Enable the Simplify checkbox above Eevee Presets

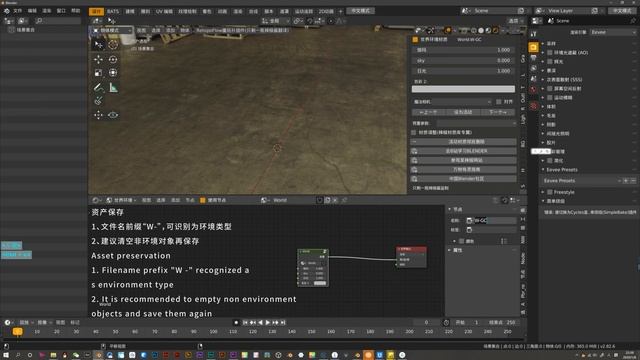(550, 160)
